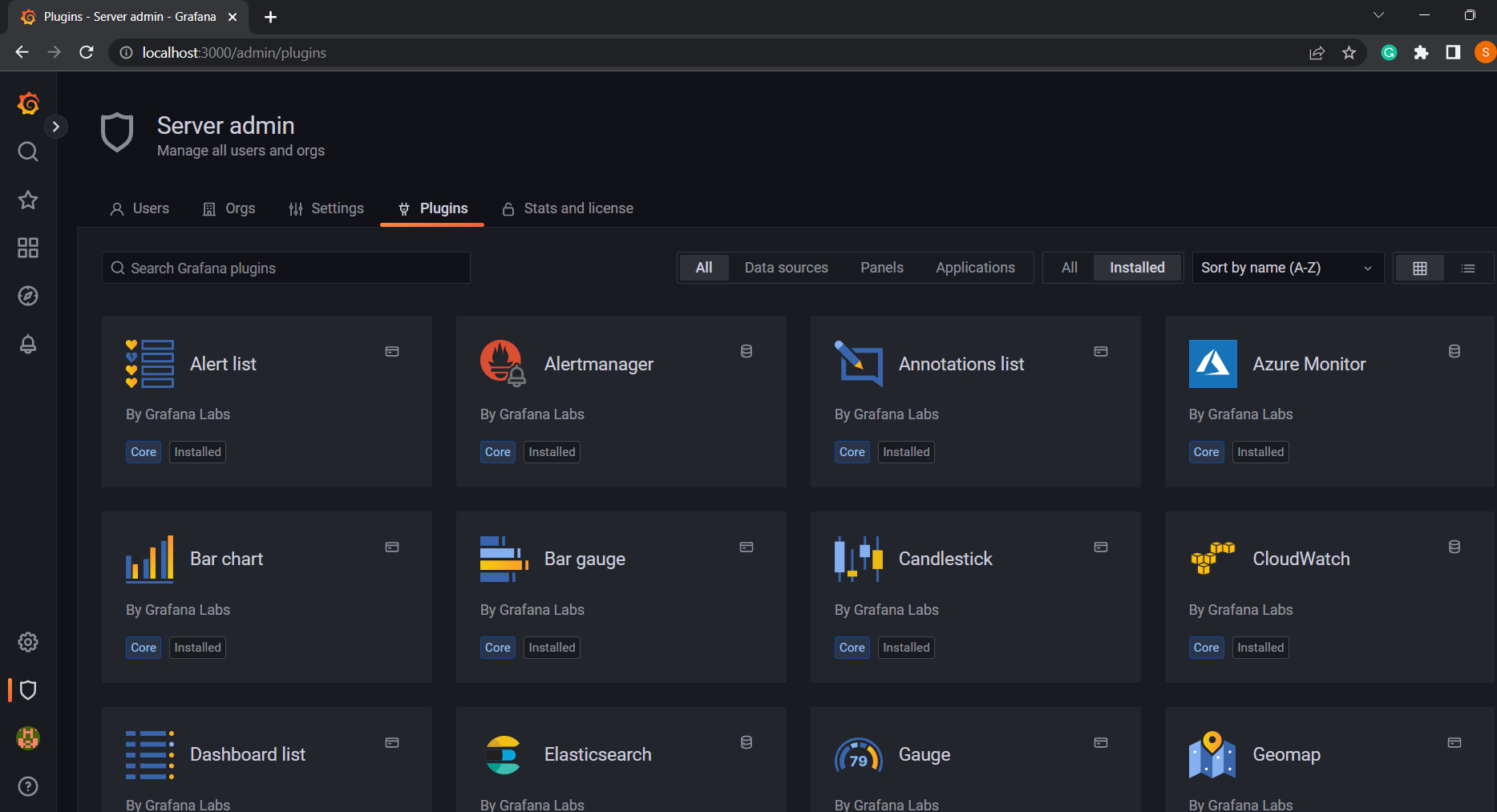
Task: Switch plugin view to grid layout
Action: 1419,268
